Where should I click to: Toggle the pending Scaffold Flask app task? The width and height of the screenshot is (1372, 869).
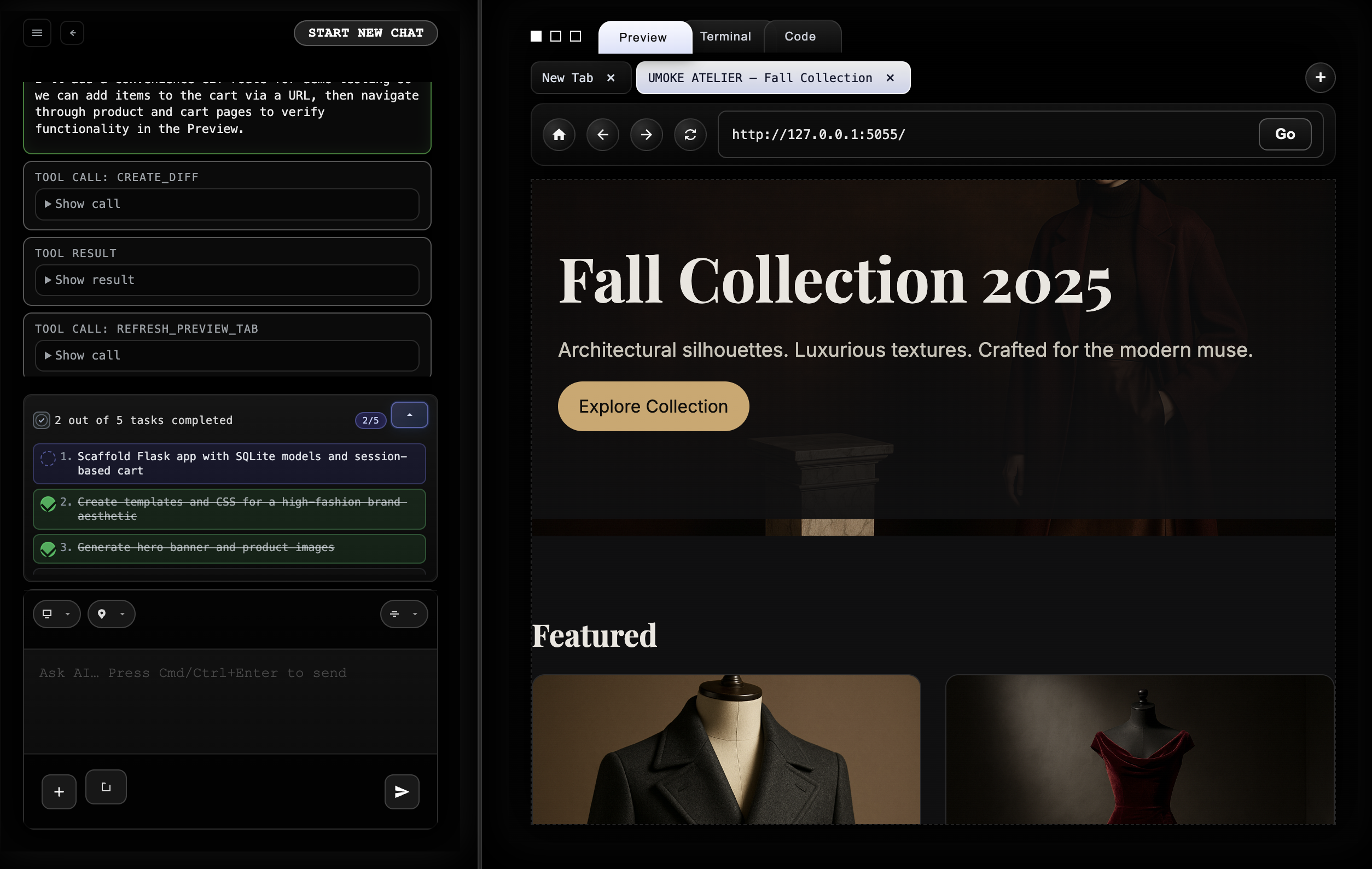pyautogui.click(x=49, y=458)
